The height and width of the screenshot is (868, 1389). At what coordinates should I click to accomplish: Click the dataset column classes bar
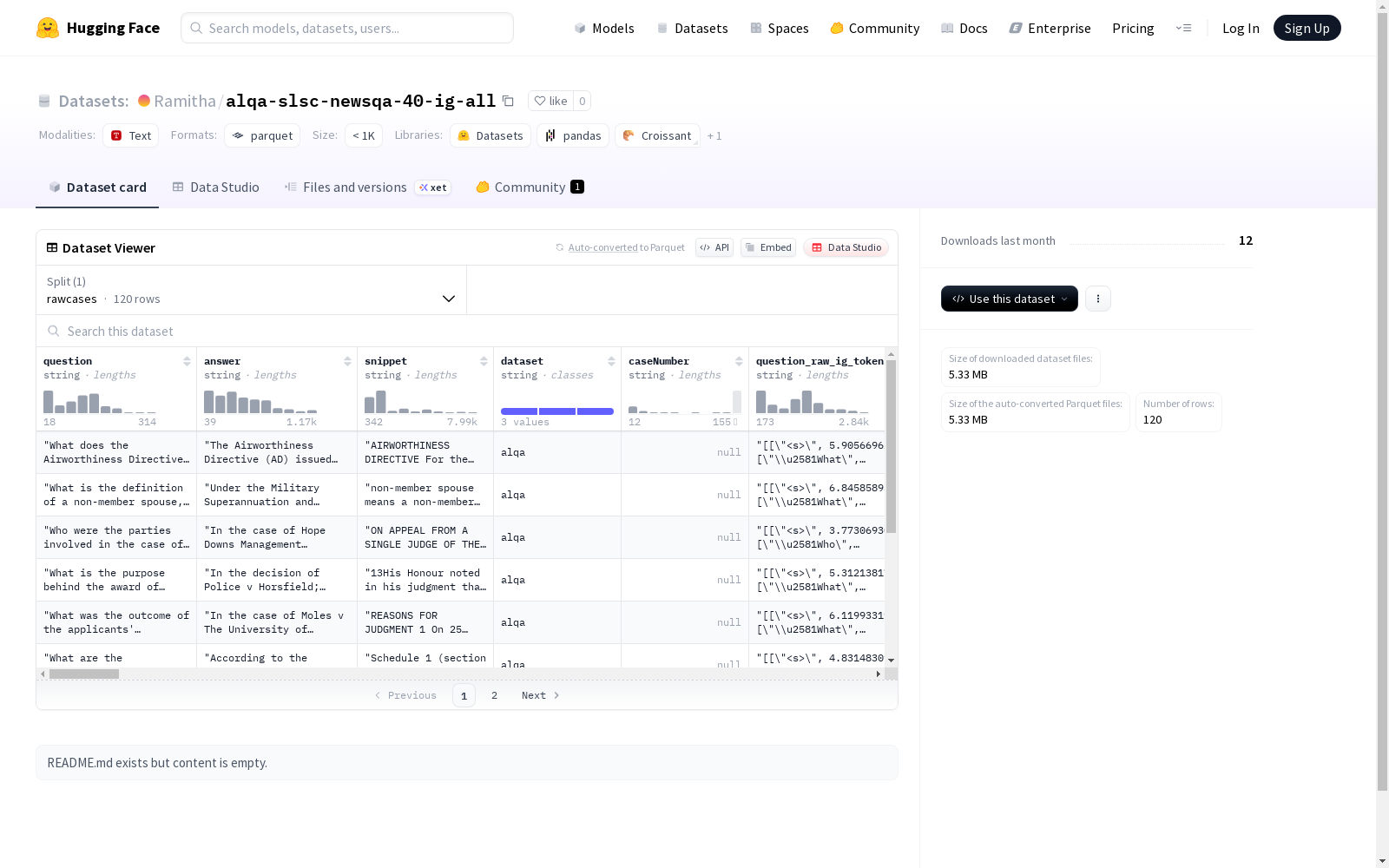pos(557,411)
